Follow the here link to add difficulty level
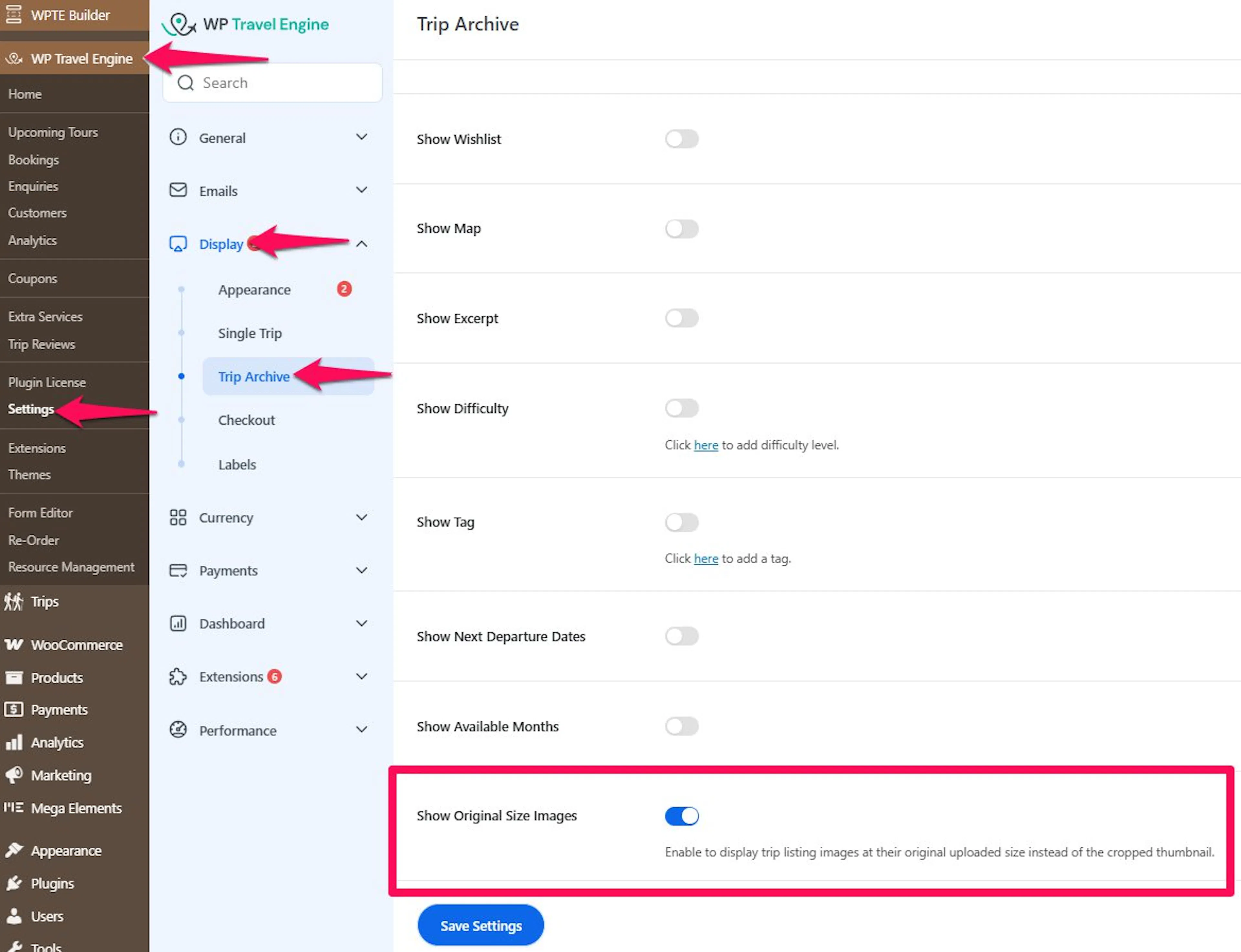 [706, 445]
